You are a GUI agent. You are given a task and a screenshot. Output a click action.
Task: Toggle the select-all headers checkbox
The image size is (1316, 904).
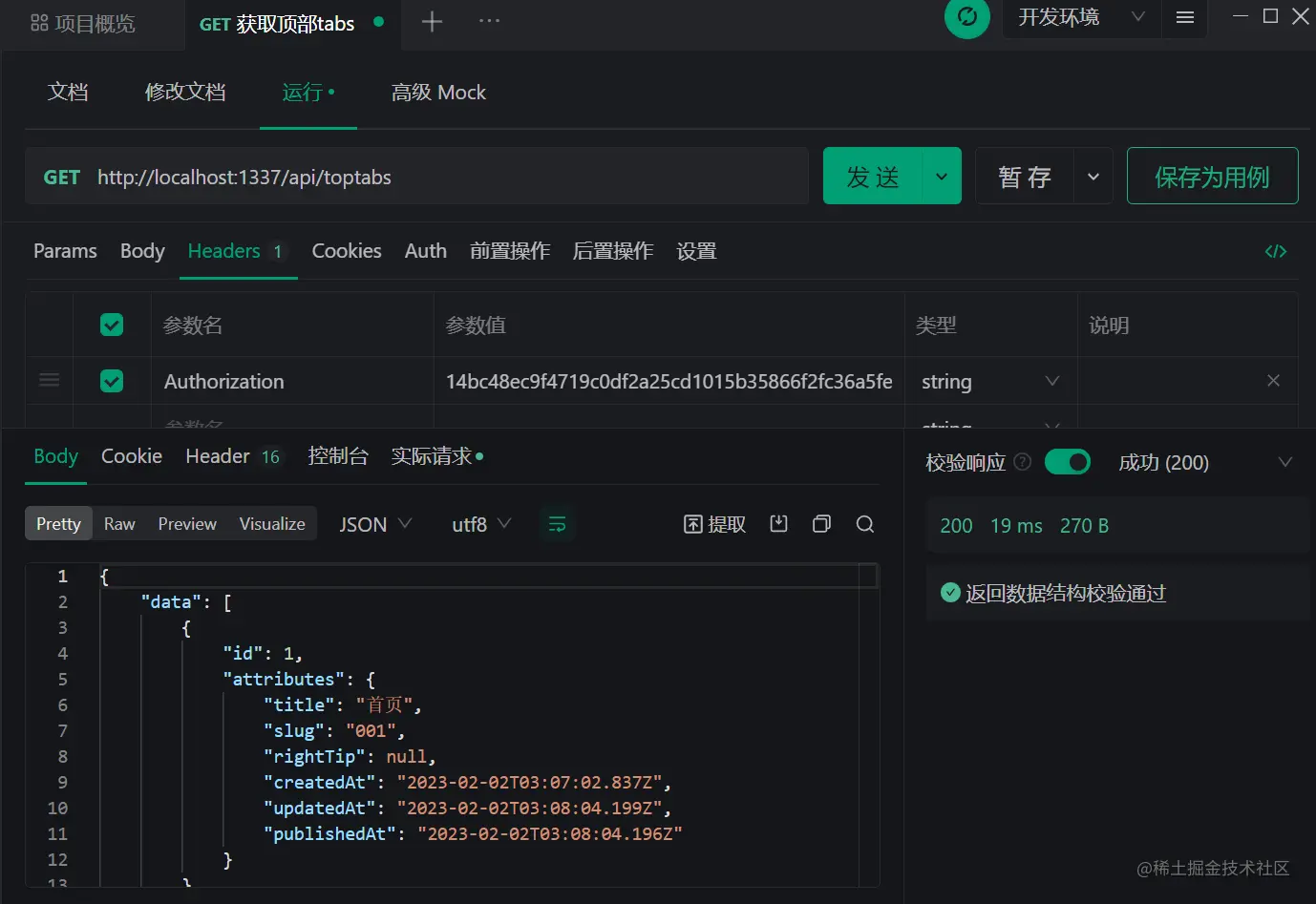[x=112, y=325]
